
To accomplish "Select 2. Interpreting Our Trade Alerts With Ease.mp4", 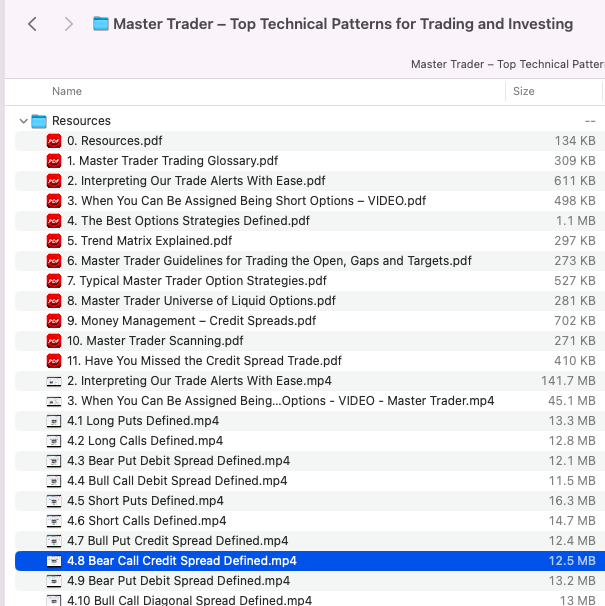I will pos(199,381).
